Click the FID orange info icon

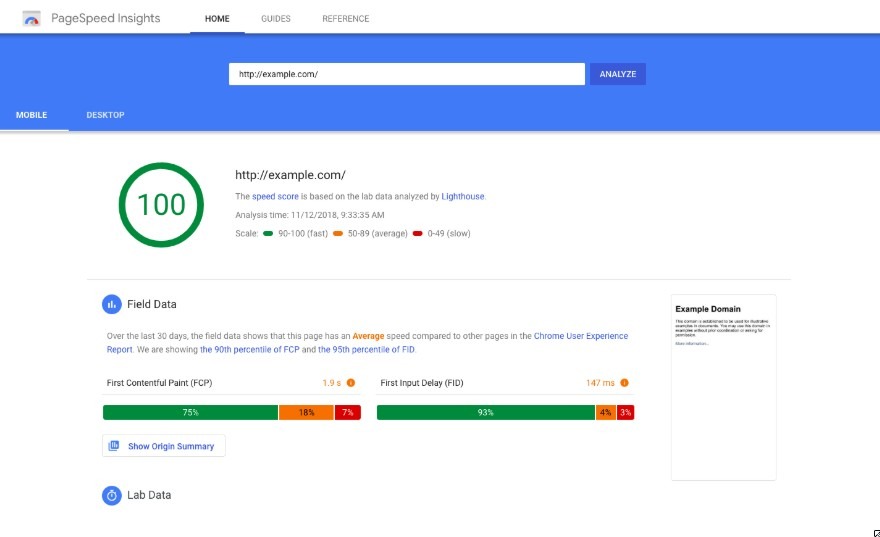[624, 383]
